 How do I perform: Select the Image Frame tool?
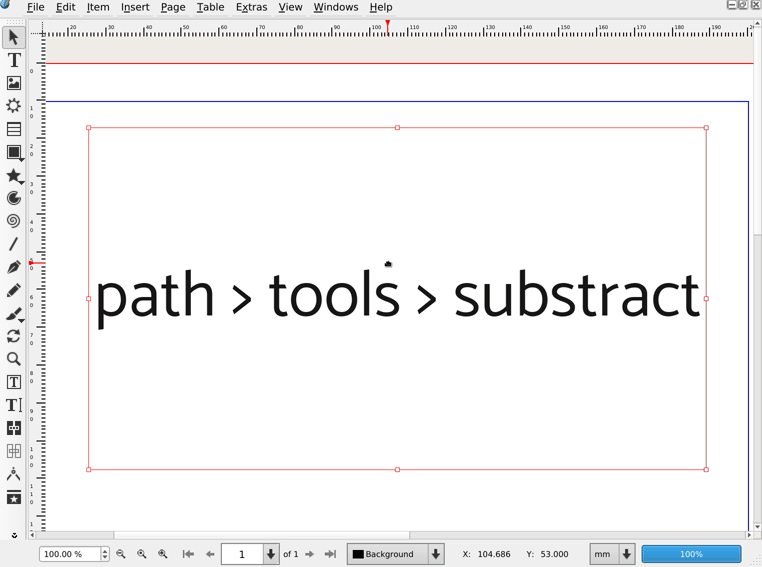pos(14,83)
